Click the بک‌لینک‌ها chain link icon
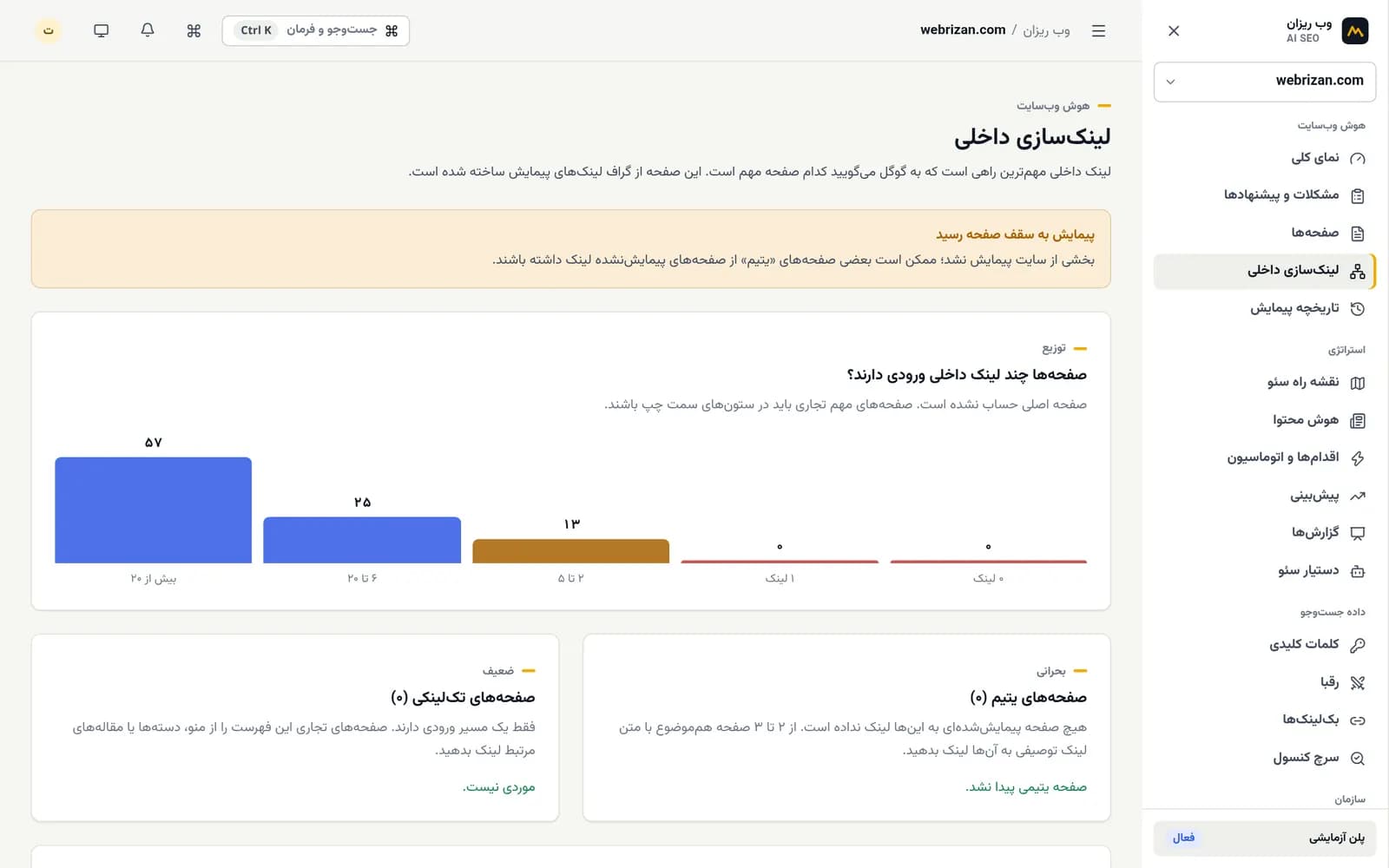1389x868 pixels. (1358, 720)
